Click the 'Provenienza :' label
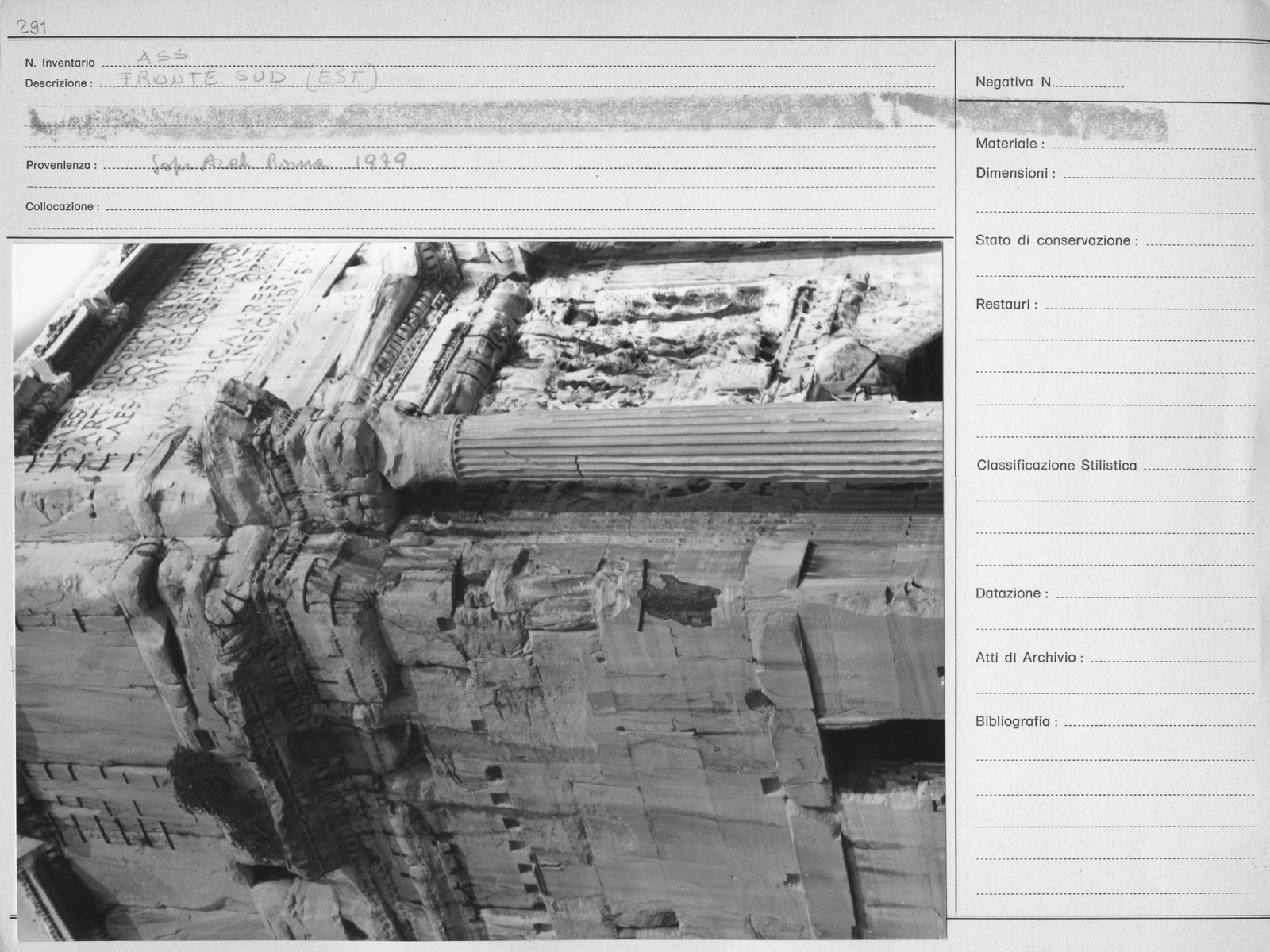 click(61, 166)
